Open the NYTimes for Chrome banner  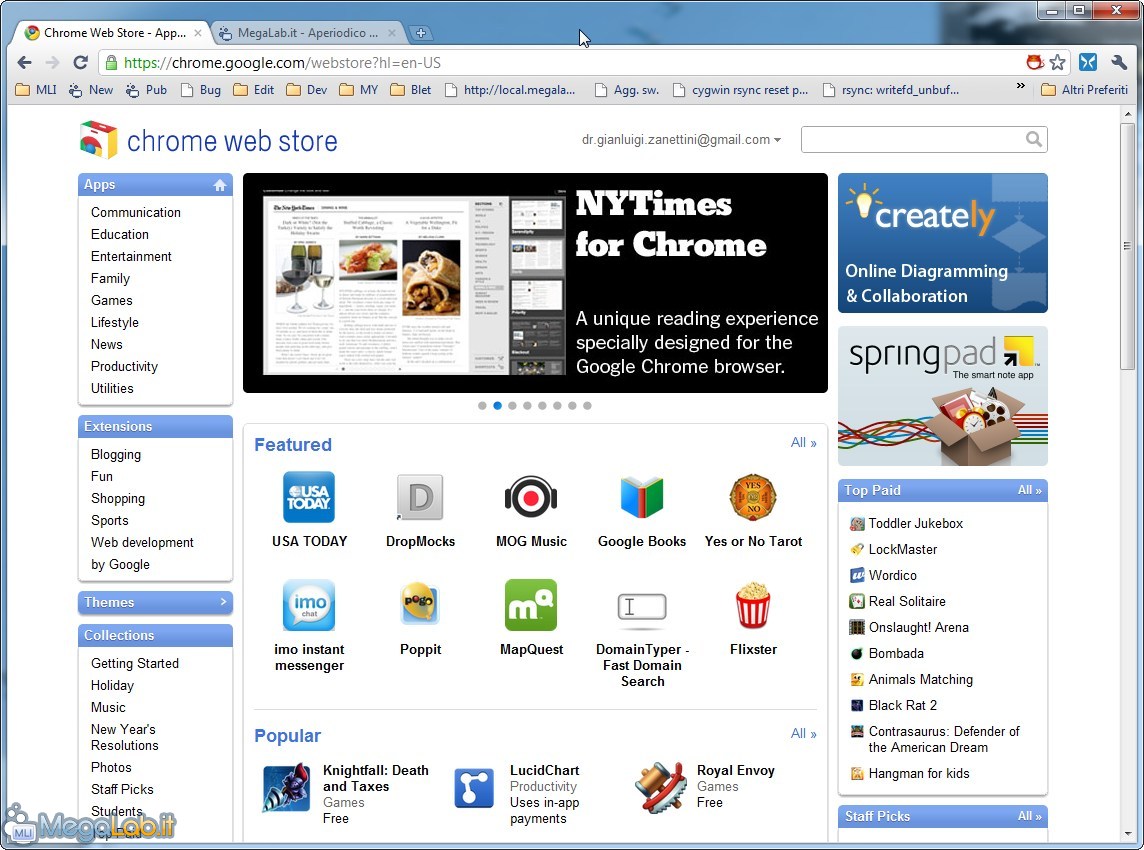pyautogui.click(x=535, y=283)
